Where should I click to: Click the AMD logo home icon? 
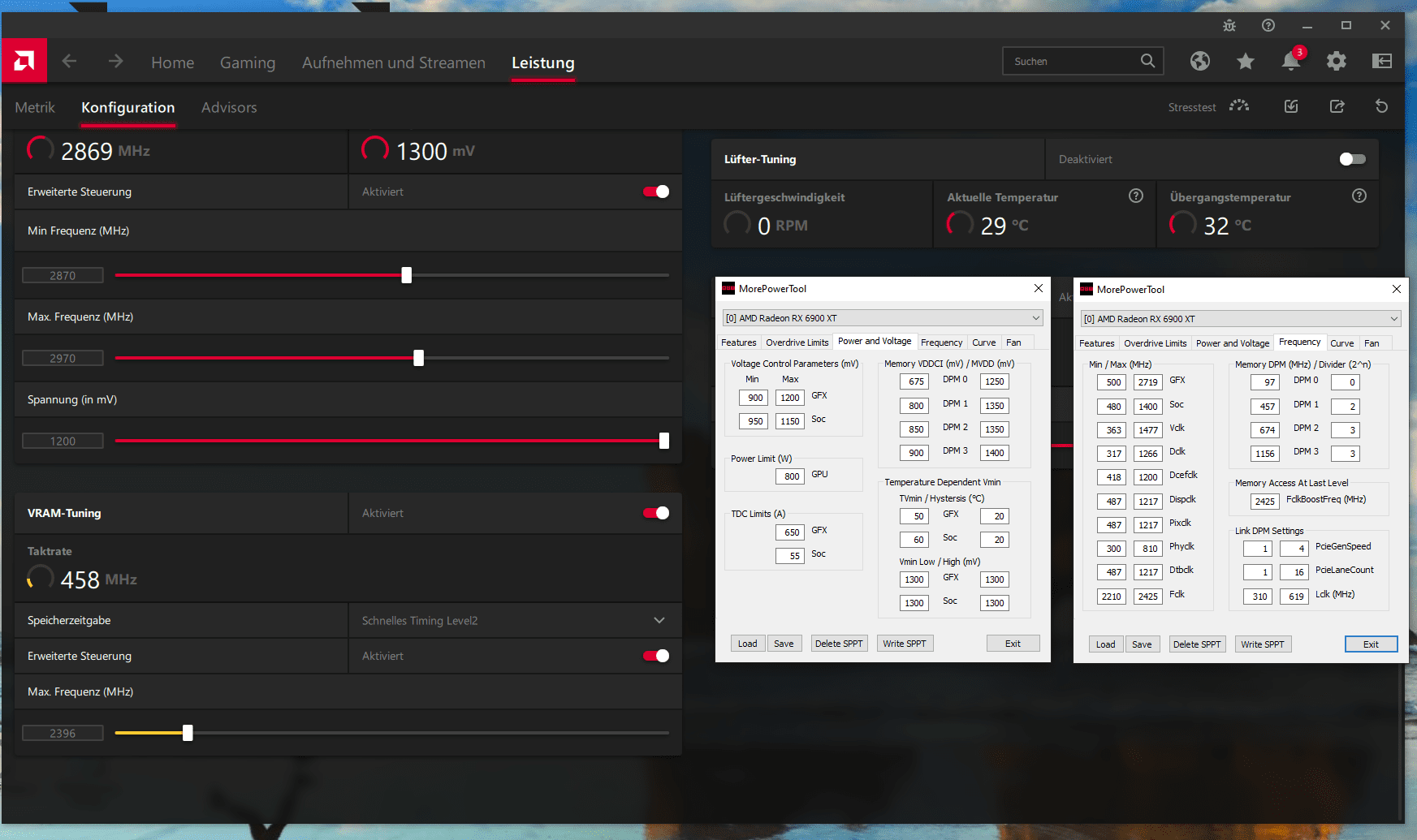coord(24,61)
